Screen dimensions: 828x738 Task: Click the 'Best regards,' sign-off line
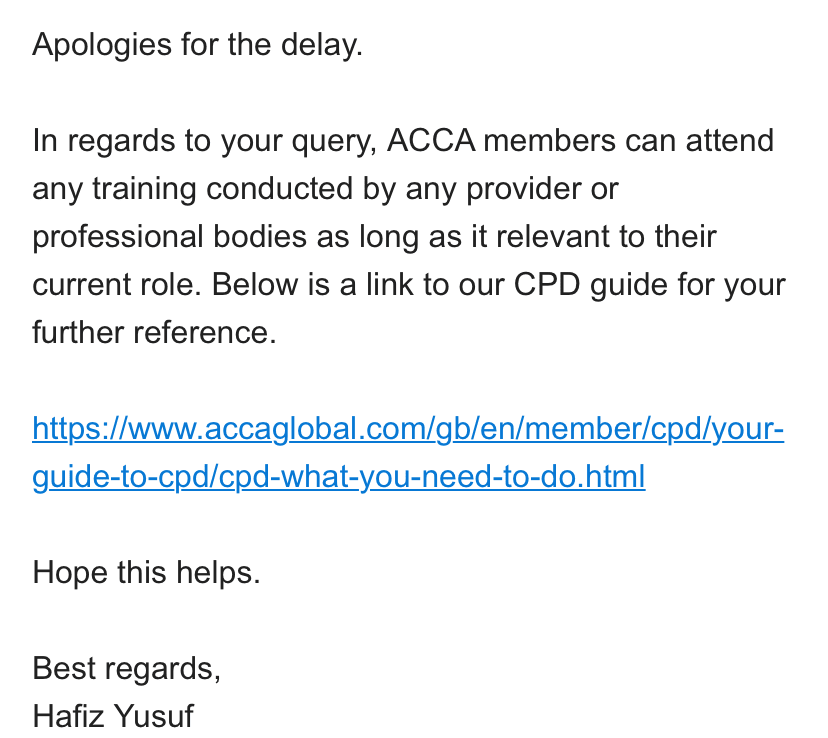[x=126, y=669]
